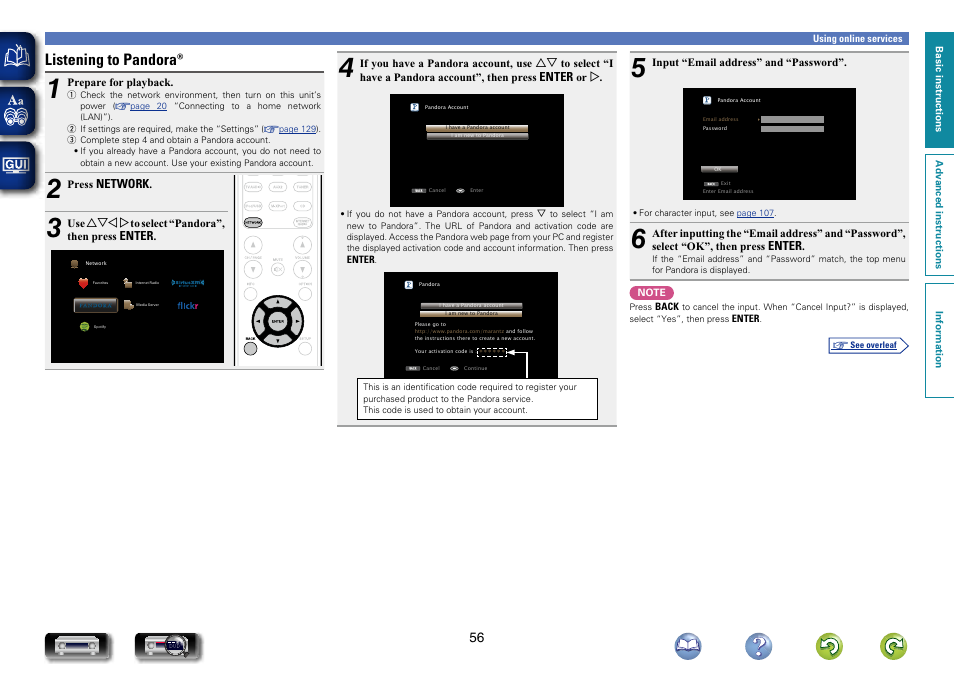Viewport: 954px width, 675px height.
Task: Click step 6 "After inputting the Email address" text
Action: [779, 240]
